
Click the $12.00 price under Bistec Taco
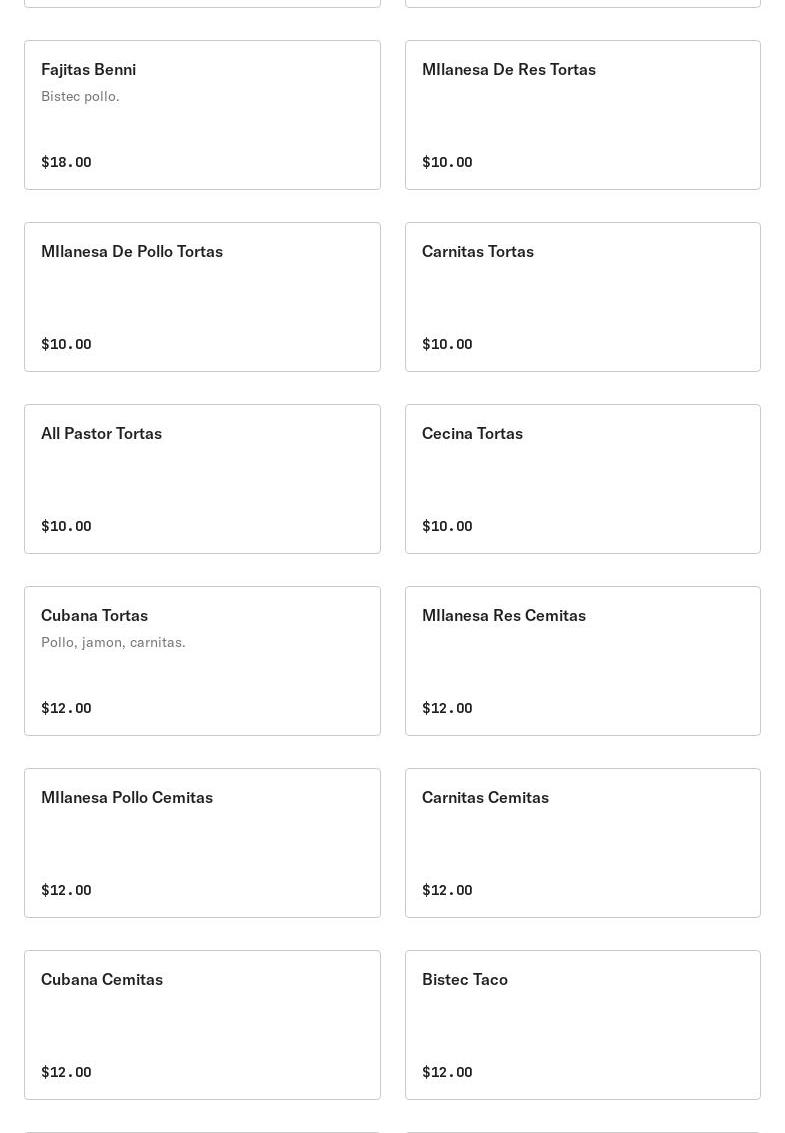[447, 1072]
